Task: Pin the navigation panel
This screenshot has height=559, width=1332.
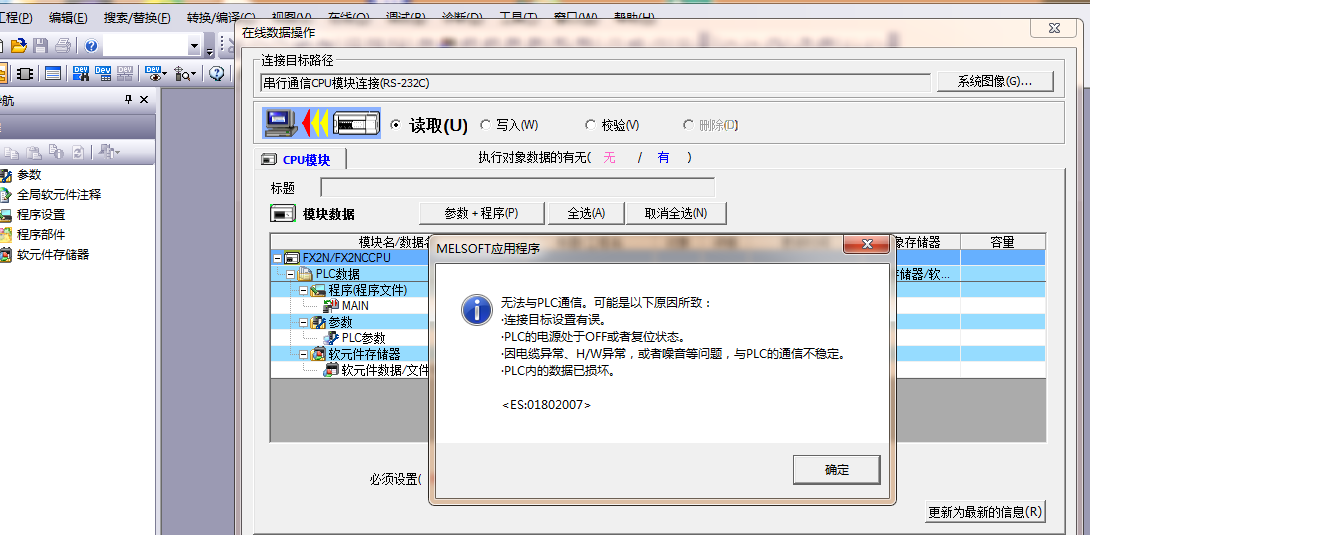Action: point(128,100)
